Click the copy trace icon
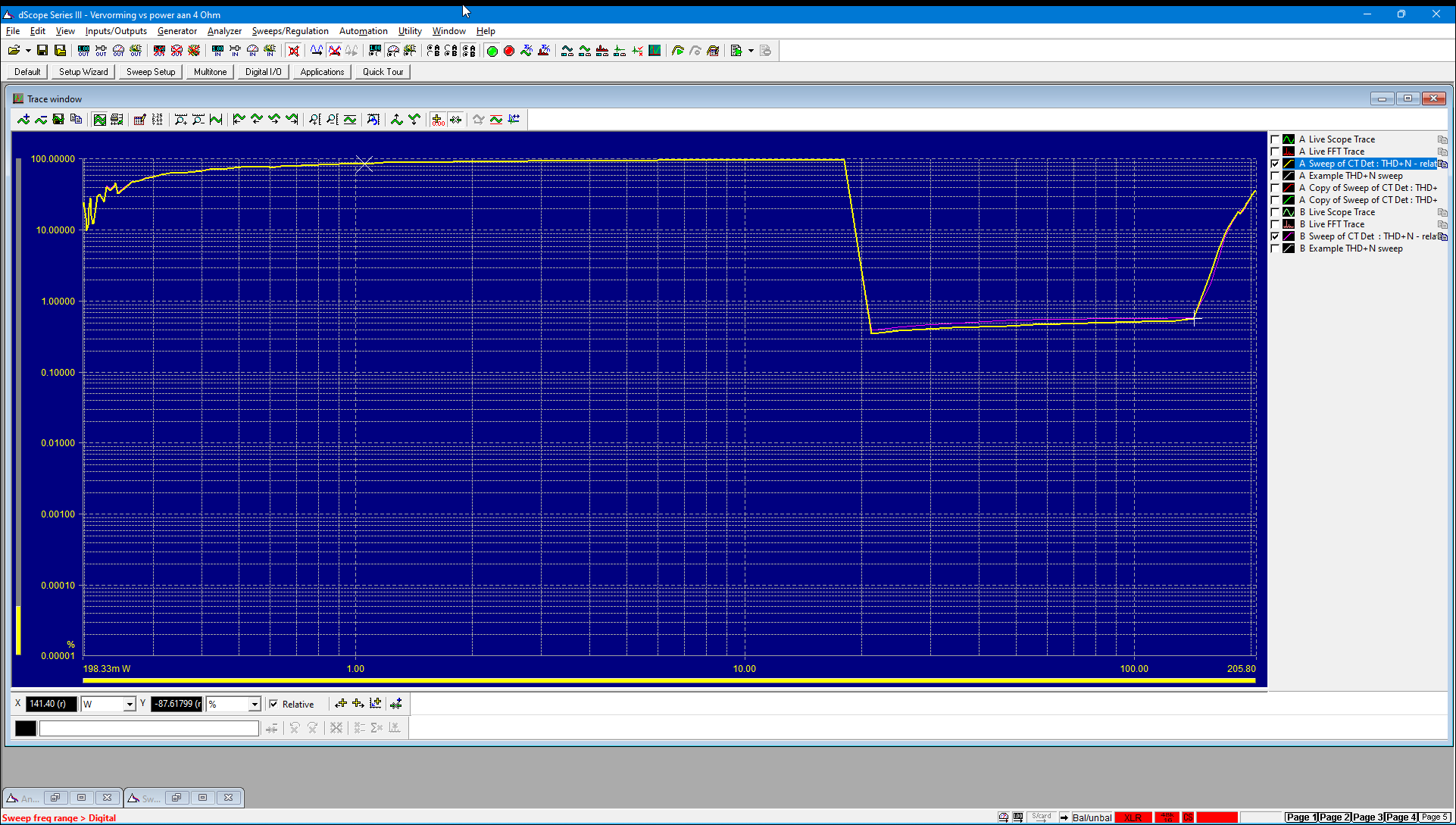1456x825 pixels. click(76, 120)
